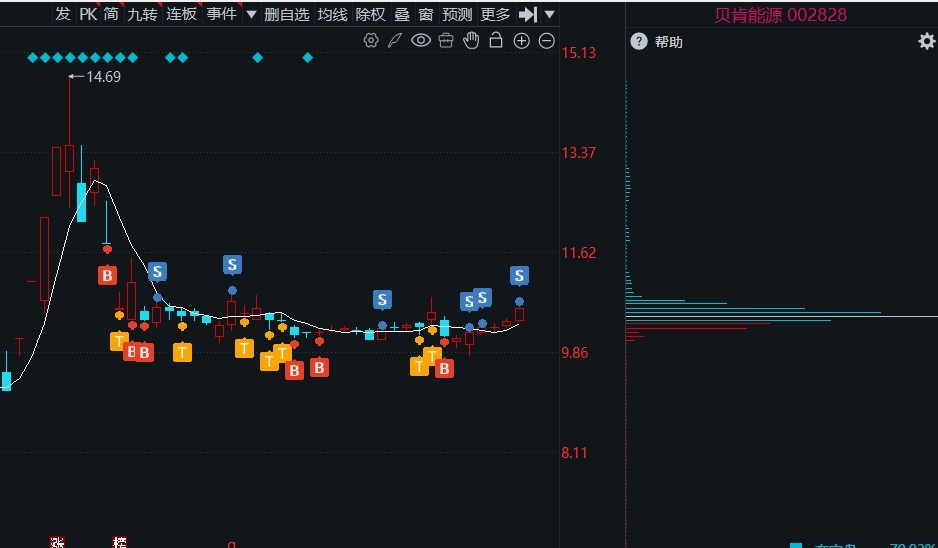This screenshot has width=938, height=548.
Task: Open the 更多 more menu
Action: coord(495,14)
